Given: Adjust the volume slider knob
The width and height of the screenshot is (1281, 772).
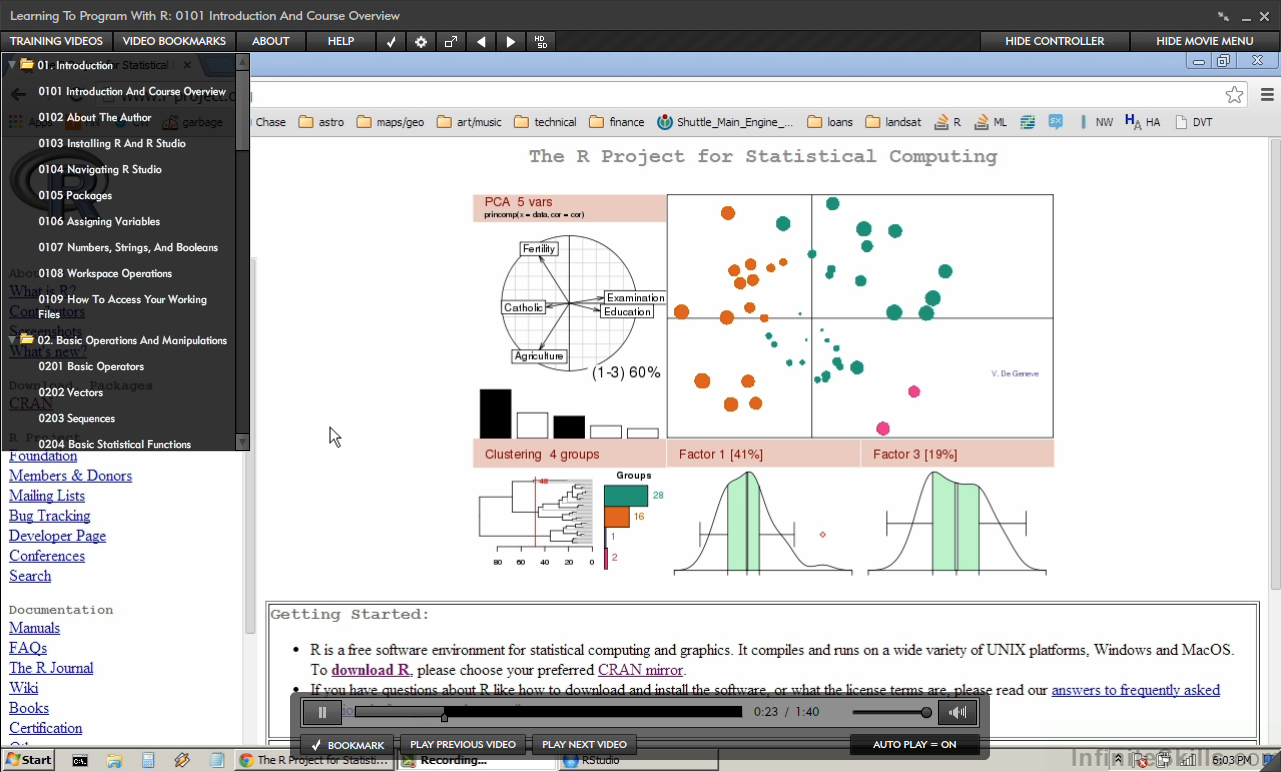Looking at the screenshot, I should click(x=927, y=712).
